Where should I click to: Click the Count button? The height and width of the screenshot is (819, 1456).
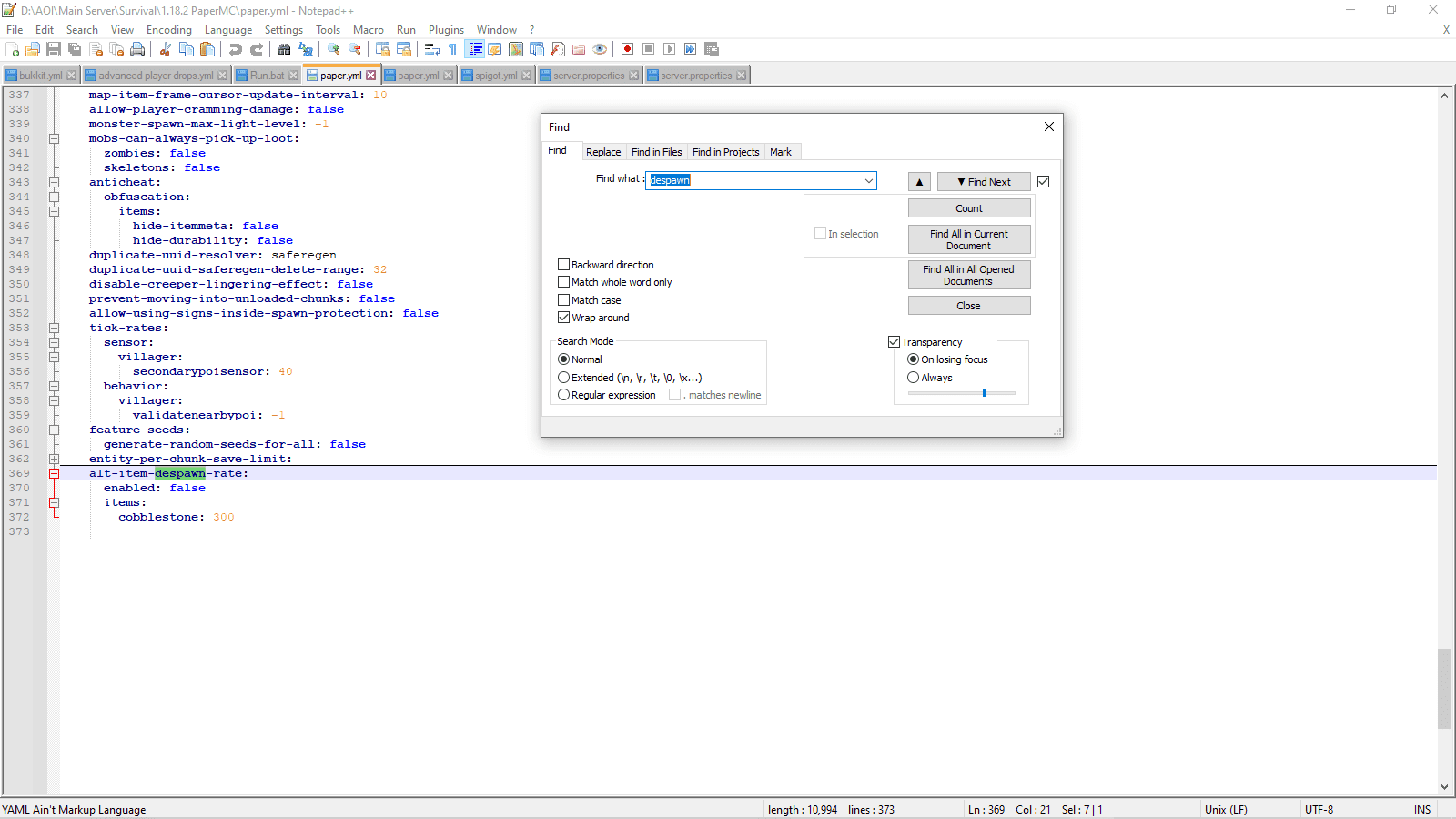pos(968,208)
